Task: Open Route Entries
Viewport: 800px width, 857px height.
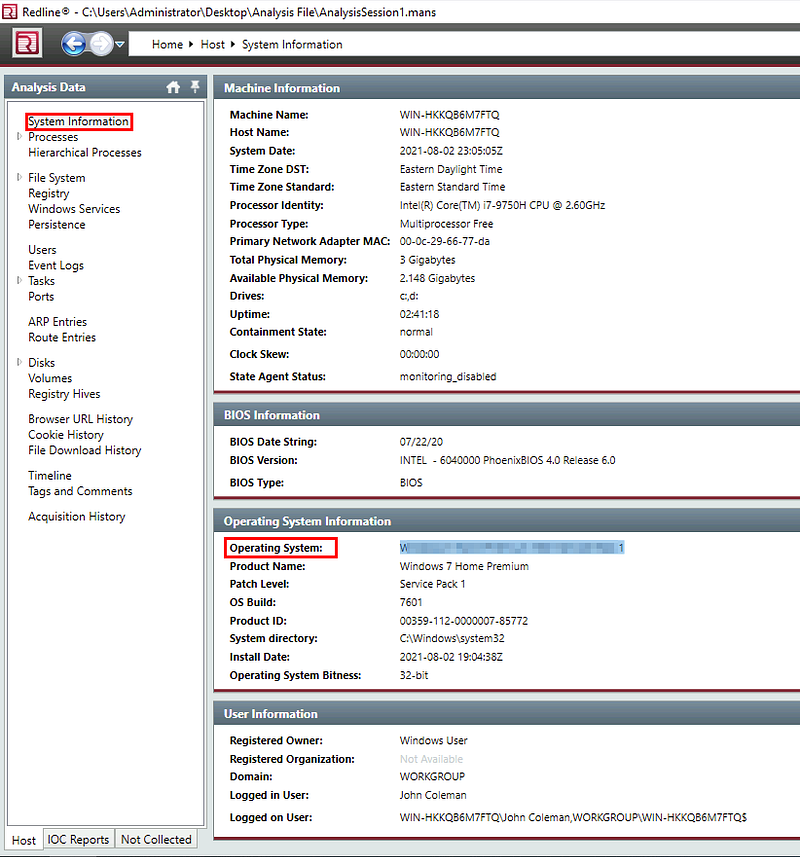Action: (62, 338)
